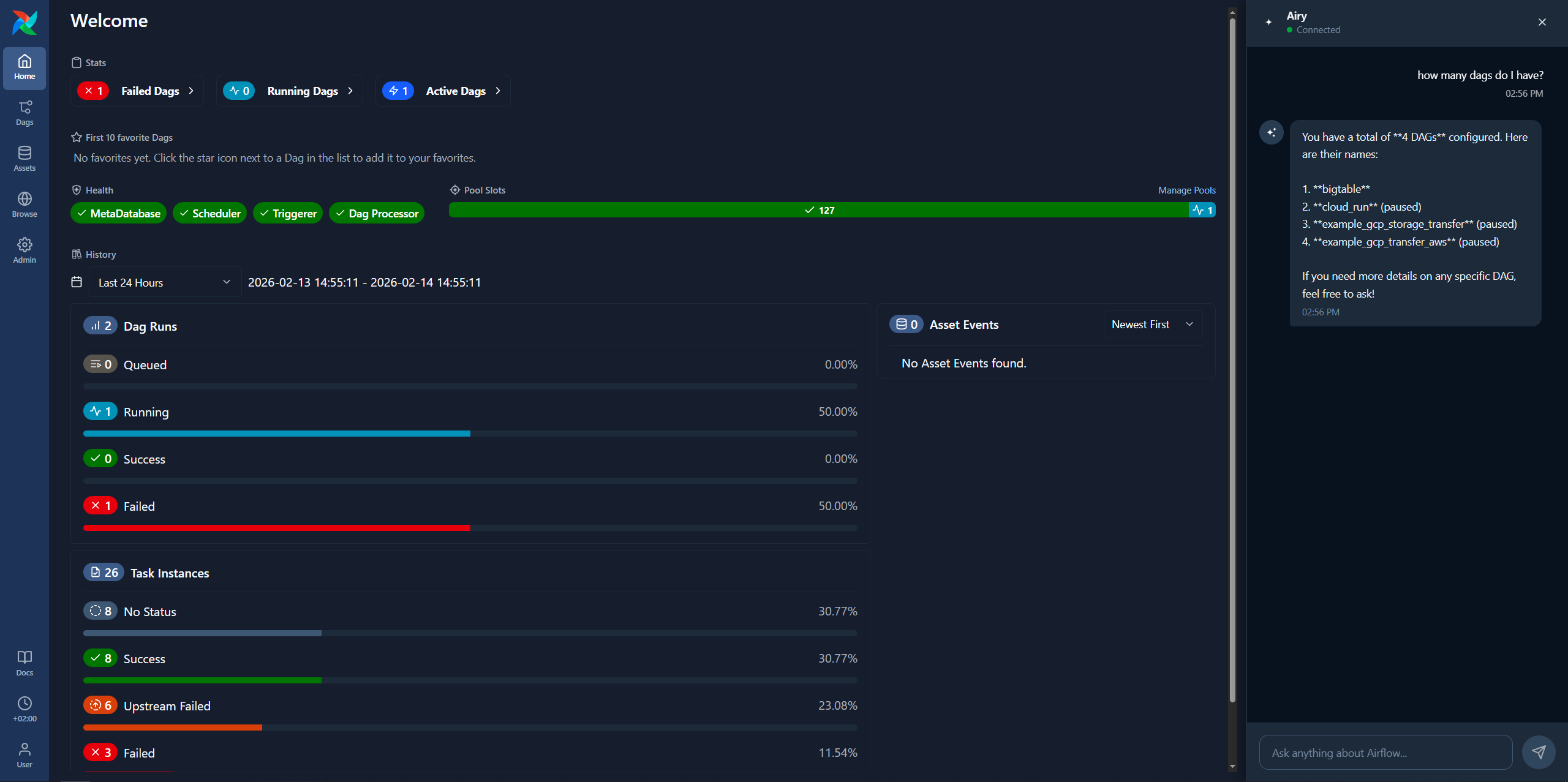Image resolution: width=1568 pixels, height=782 pixels.
Task: Click the blue running pool slot segment
Action: click(x=1202, y=210)
